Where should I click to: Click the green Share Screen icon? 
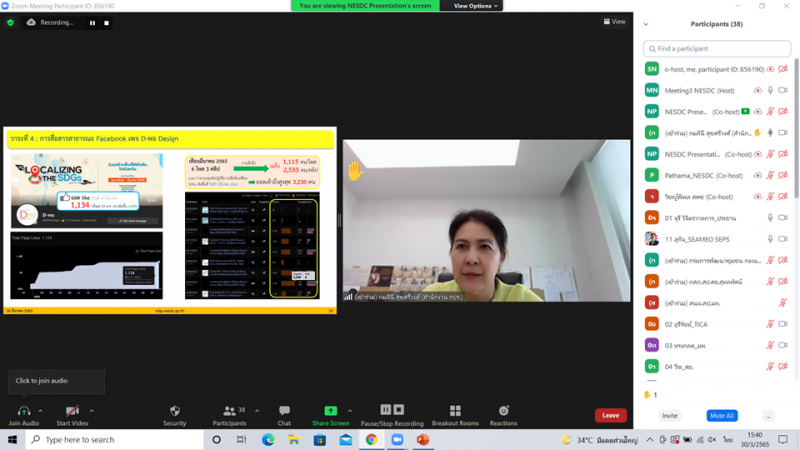pos(331,411)
